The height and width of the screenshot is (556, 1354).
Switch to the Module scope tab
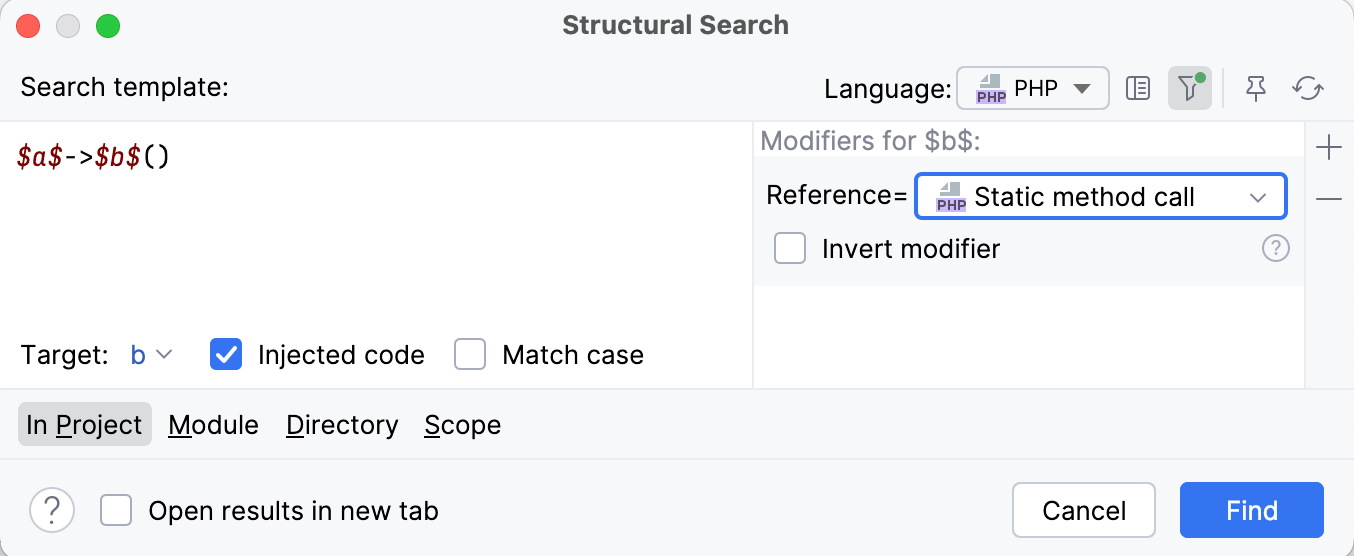(213, 425)
